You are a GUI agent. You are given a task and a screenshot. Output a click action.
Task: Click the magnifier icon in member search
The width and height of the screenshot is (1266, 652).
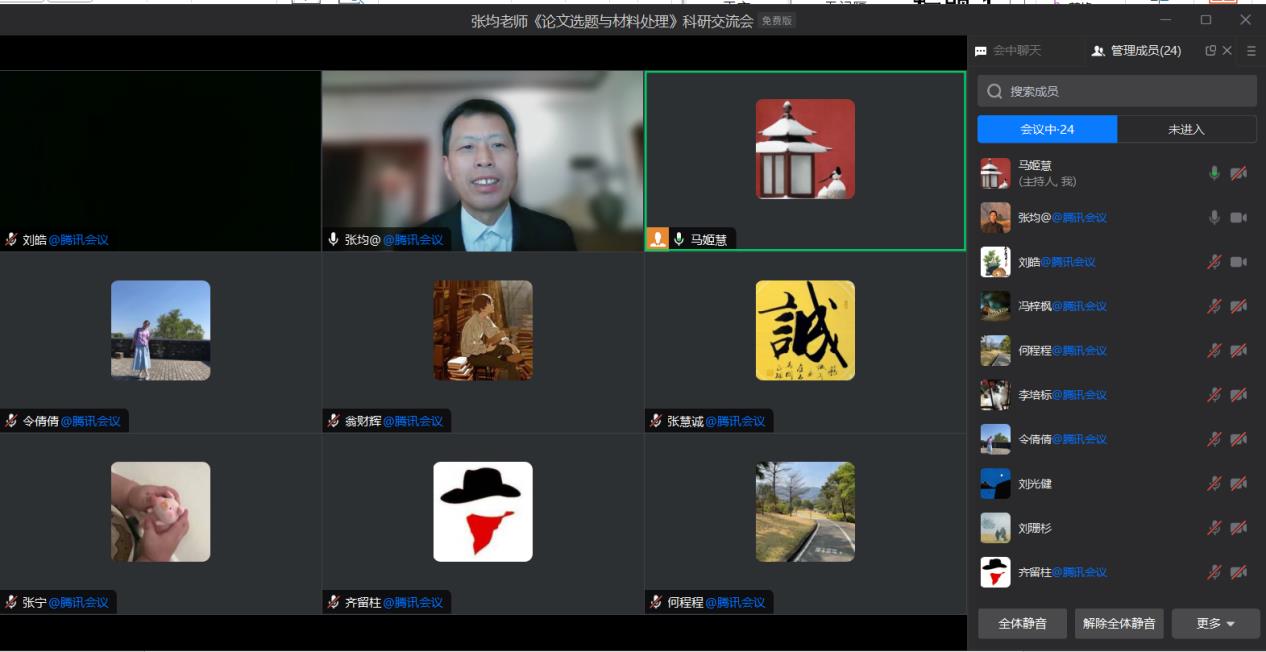click(994, 91)
